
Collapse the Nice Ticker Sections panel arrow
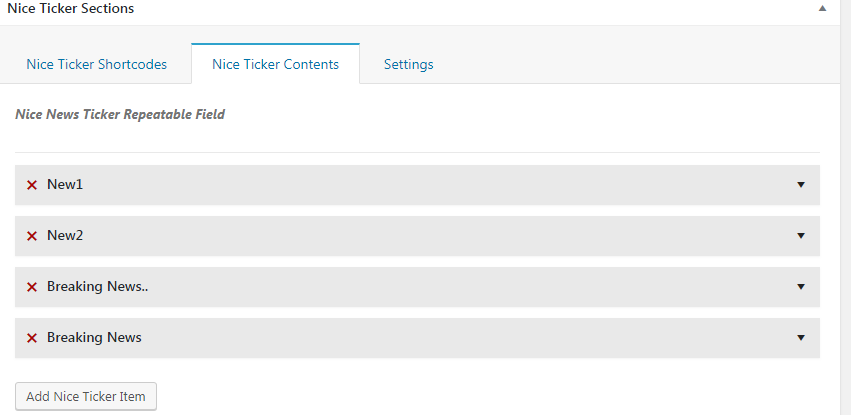tap(822, 8)
